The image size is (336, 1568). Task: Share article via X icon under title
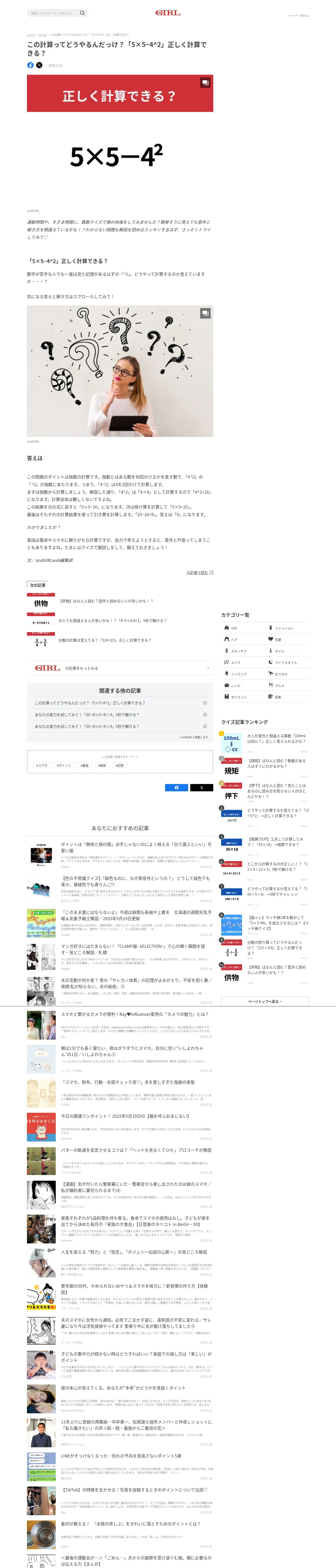(x=39, y=65)
